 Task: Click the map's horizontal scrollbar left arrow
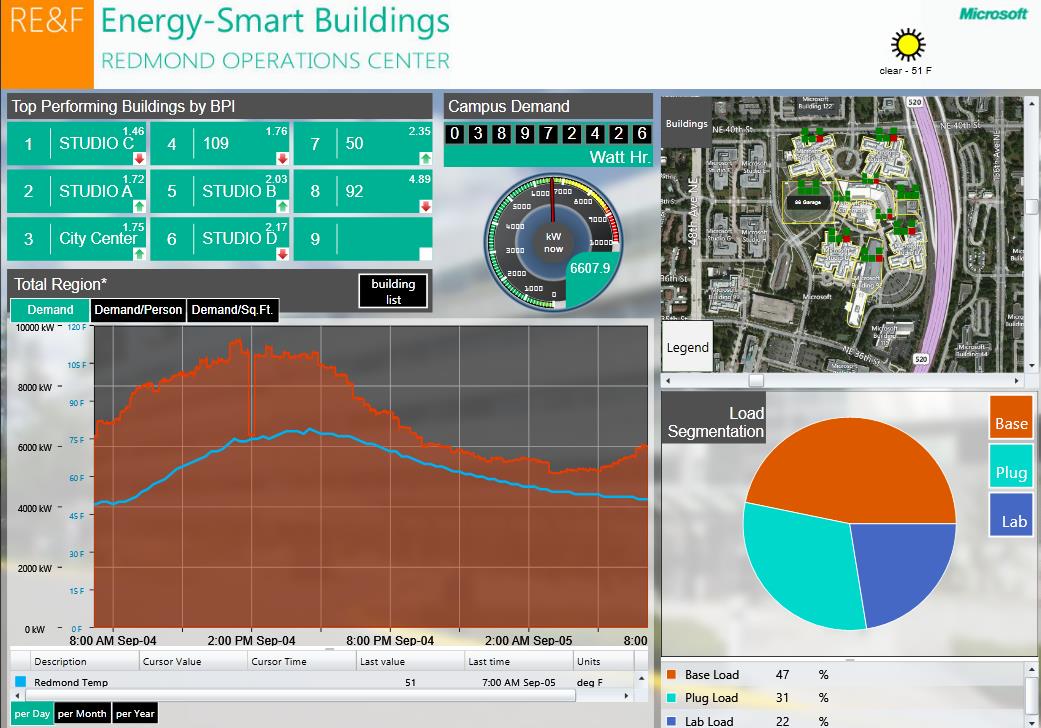668,380
